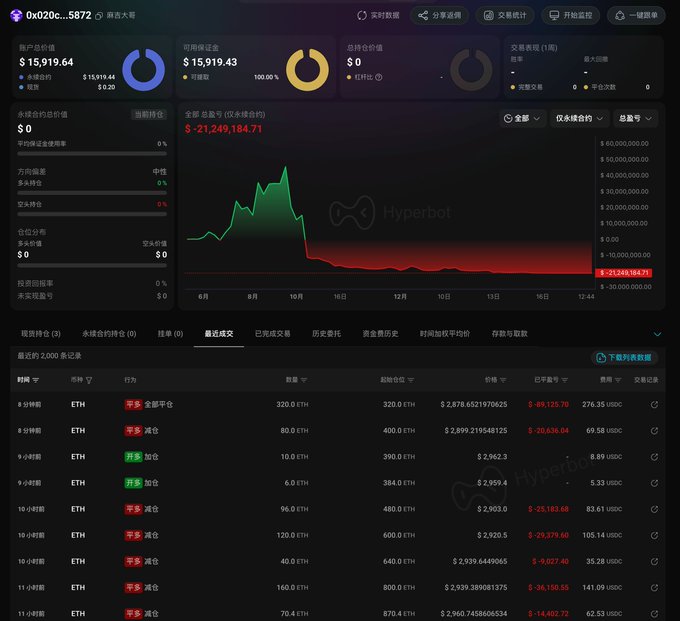This screenshot has width=680, height=621.
Task: Click the PnL chart at the October peak
Action: pyautogui.click(x=287, y=168)
